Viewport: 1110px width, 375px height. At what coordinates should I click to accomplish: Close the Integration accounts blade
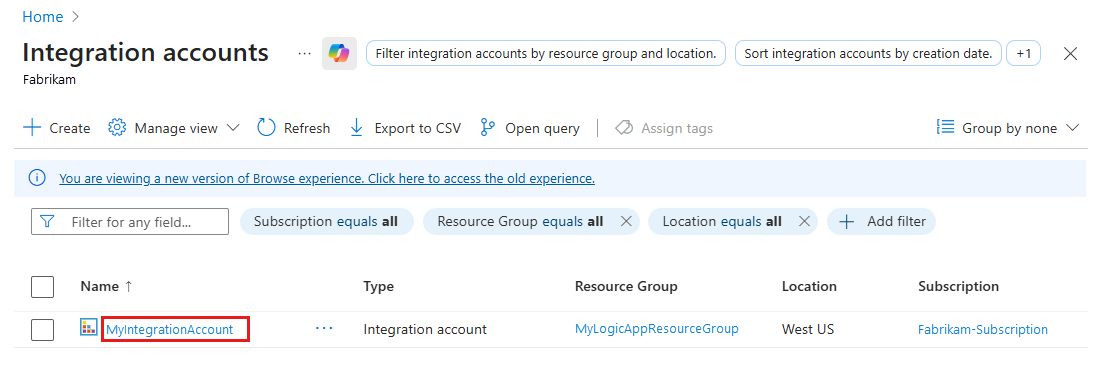pos(1070,54)
